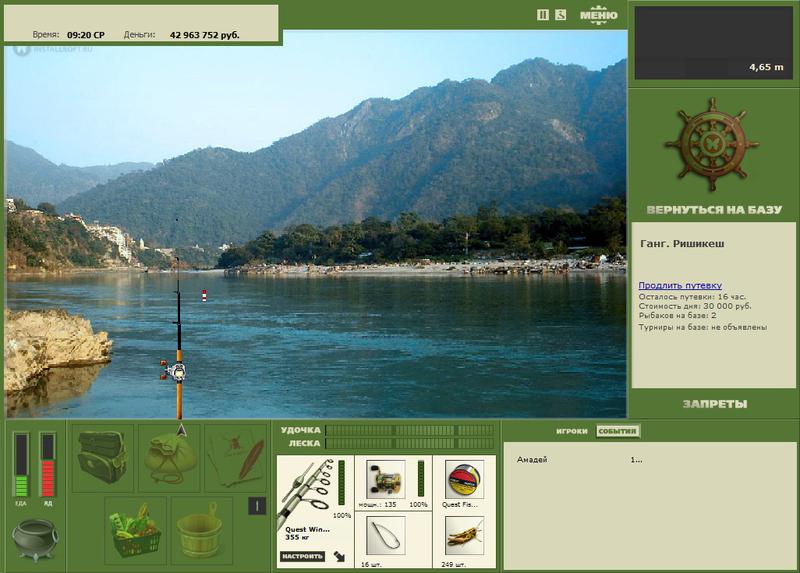Click the cooking cauldron icon
Image resolution: width=800 pixels, height=573 pixels.
coord(35,540)
